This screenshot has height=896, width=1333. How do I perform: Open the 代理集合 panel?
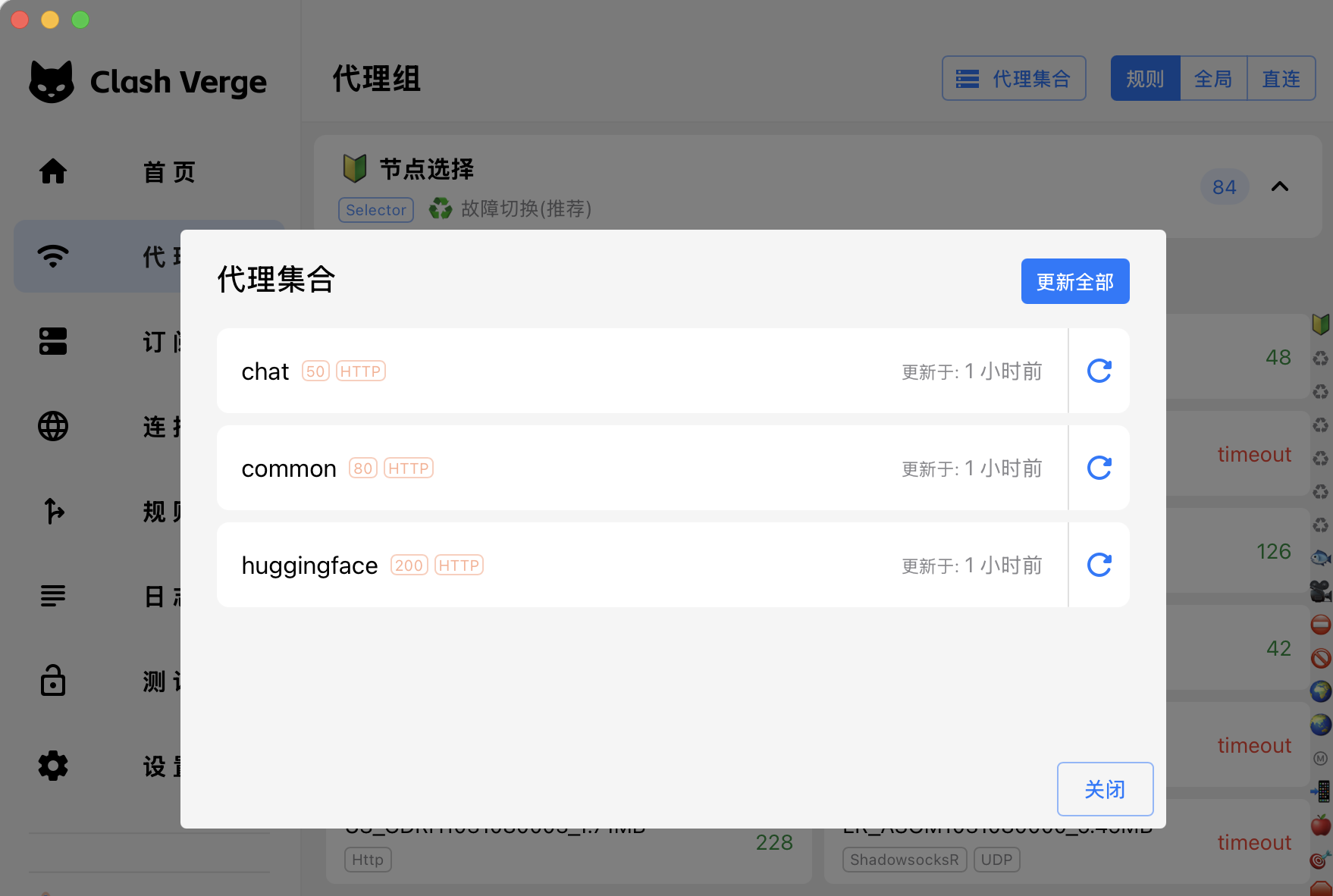(1014, 78)
